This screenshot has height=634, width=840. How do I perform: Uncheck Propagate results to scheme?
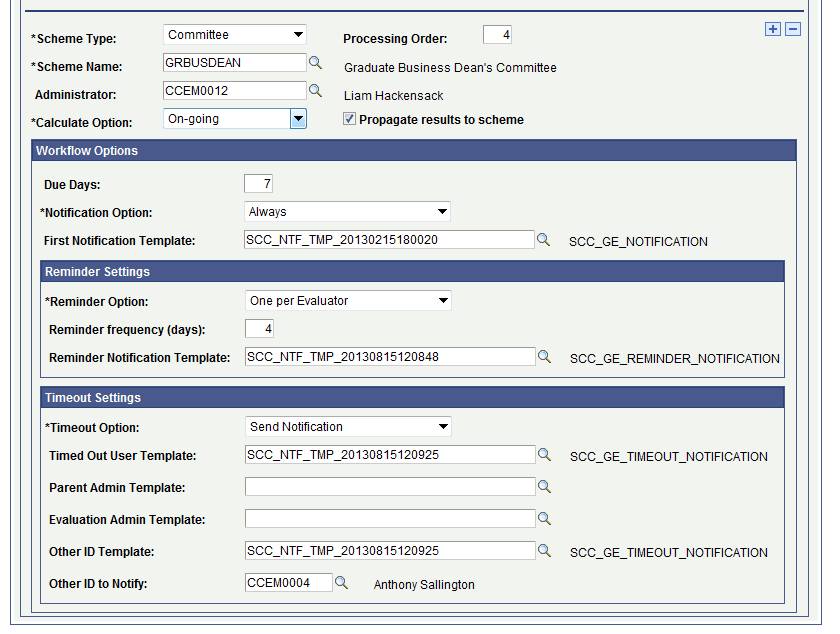[349, 119]
